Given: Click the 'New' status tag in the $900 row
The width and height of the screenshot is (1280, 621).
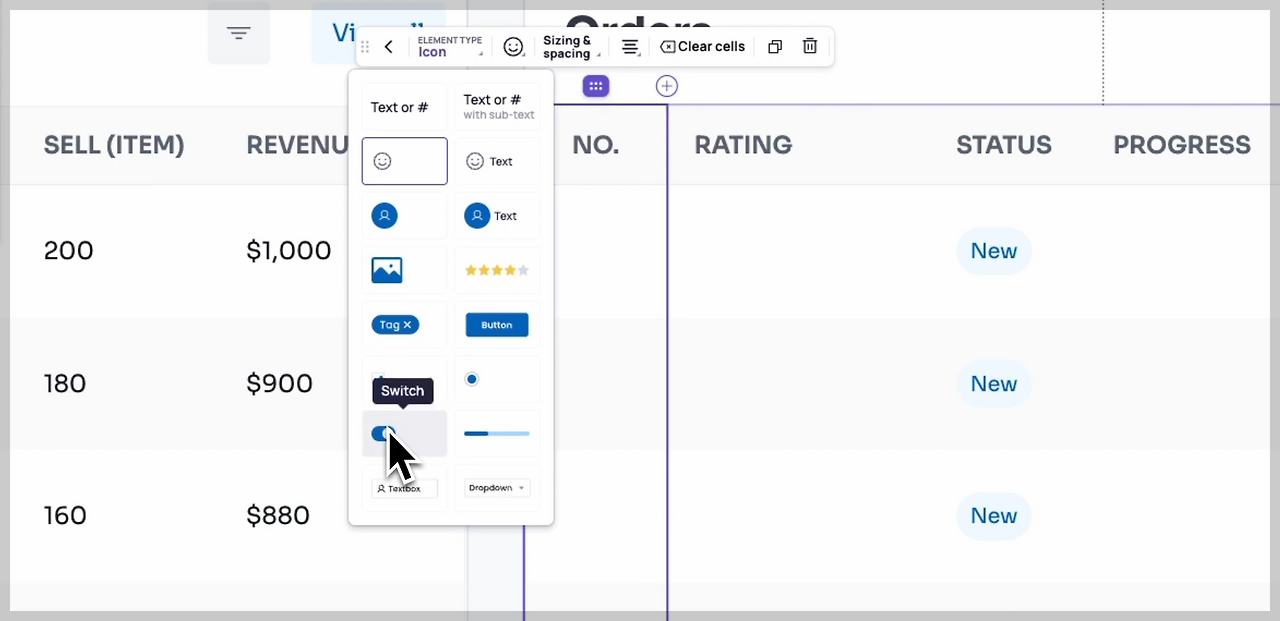Looking at the screenshot, I should 994,384.
